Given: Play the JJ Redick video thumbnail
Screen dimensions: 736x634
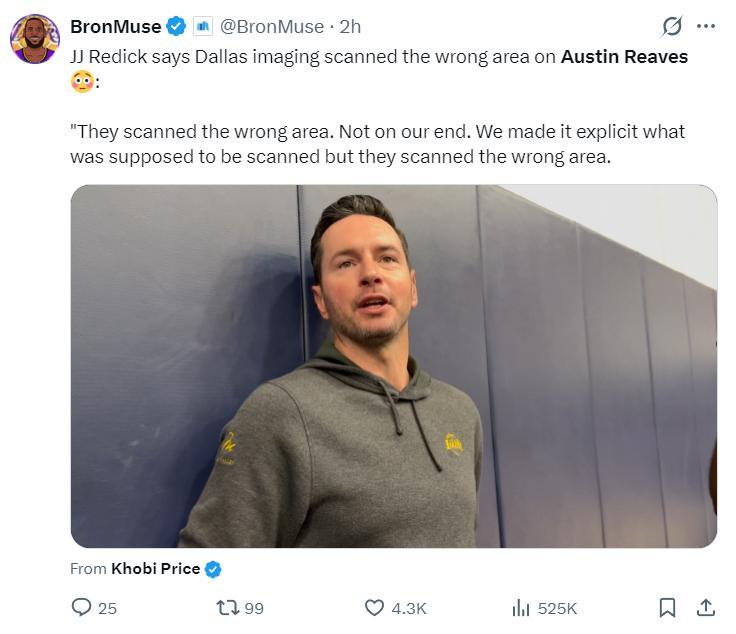Looking at the screenshot, I should 393,366.
